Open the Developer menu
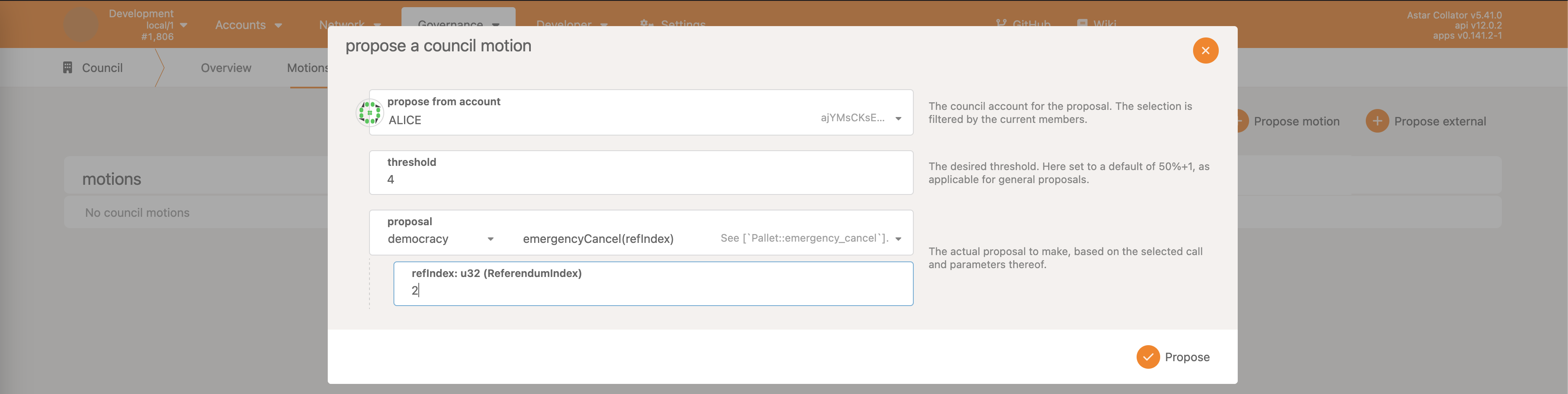This screenshot has width=1568, height=394. coord(570,23)
